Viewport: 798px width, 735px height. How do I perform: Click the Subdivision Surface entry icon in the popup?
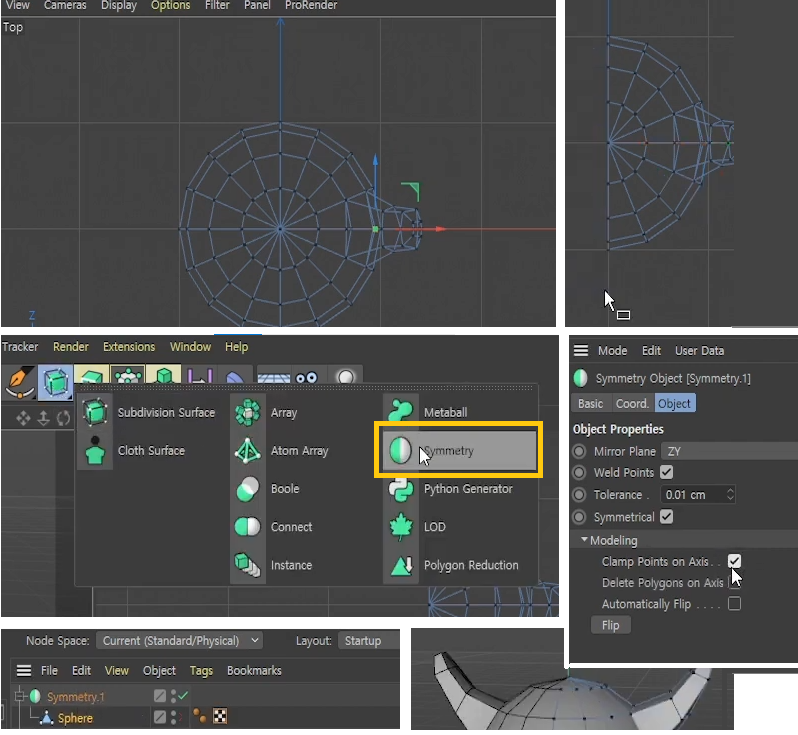(x=95, y=412)
